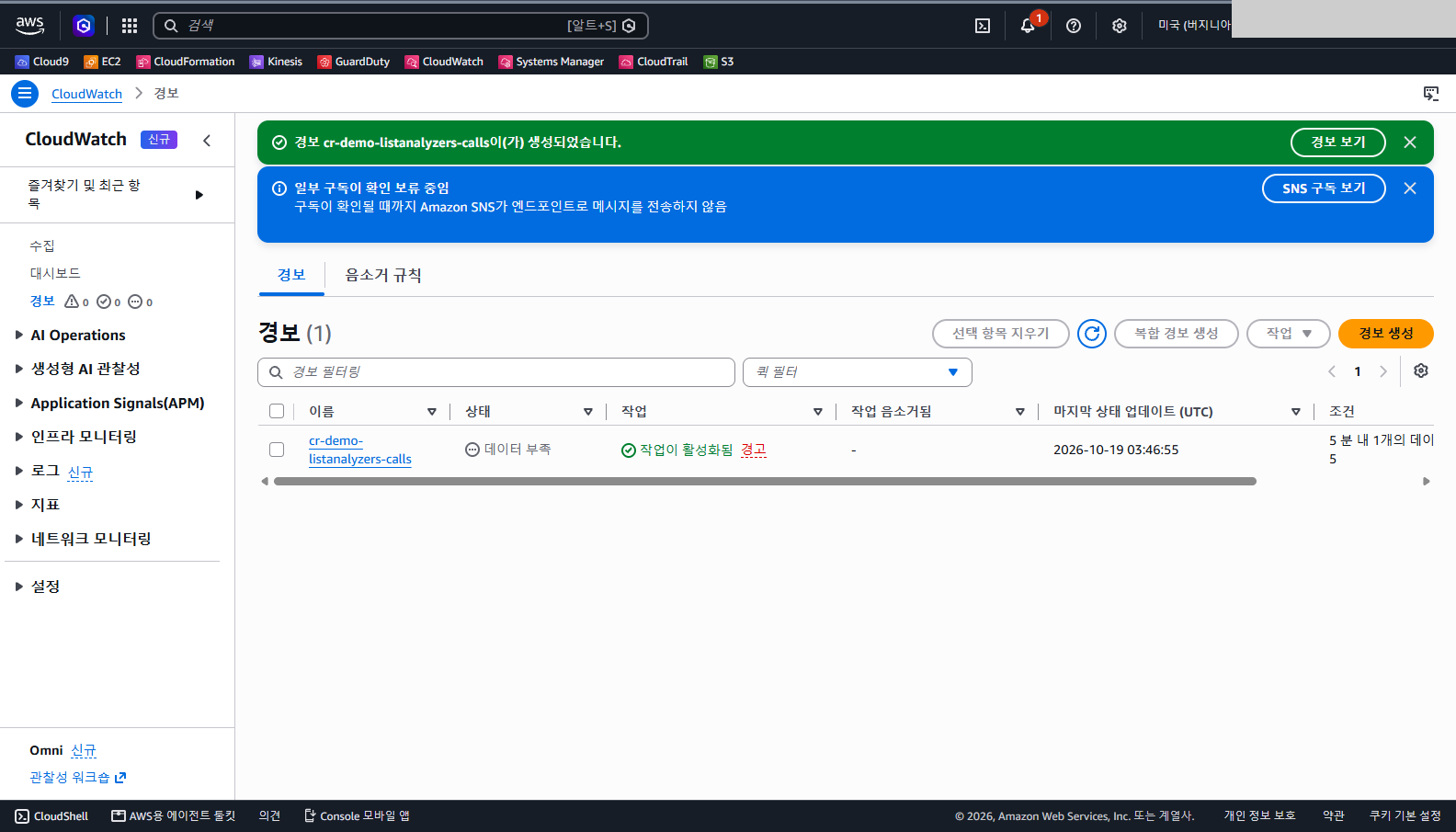
Task: Toggle the side navigation hamburger menu
Action: point(25,94)
